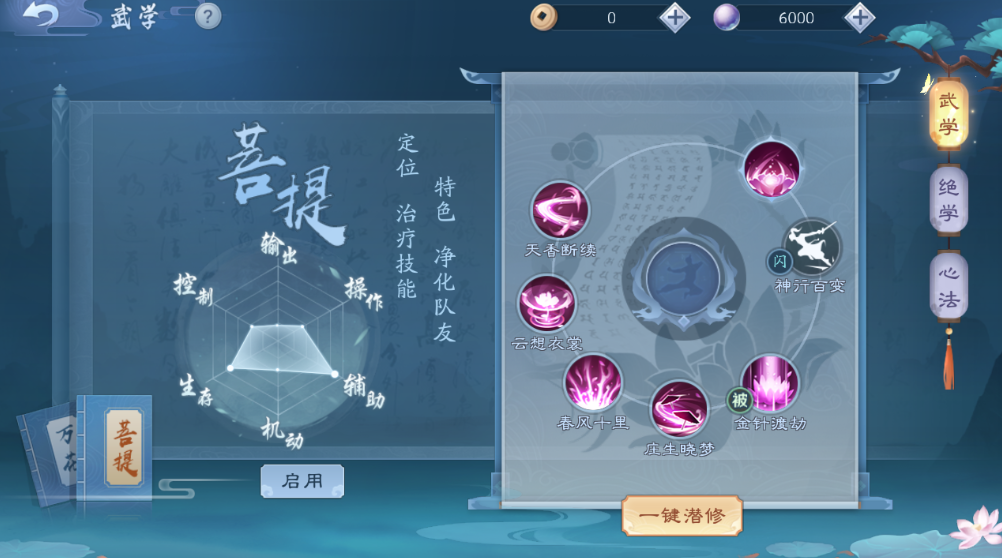1002x558 pixels.
Task: Click the 启用 button
Action: tap(302, 481)
